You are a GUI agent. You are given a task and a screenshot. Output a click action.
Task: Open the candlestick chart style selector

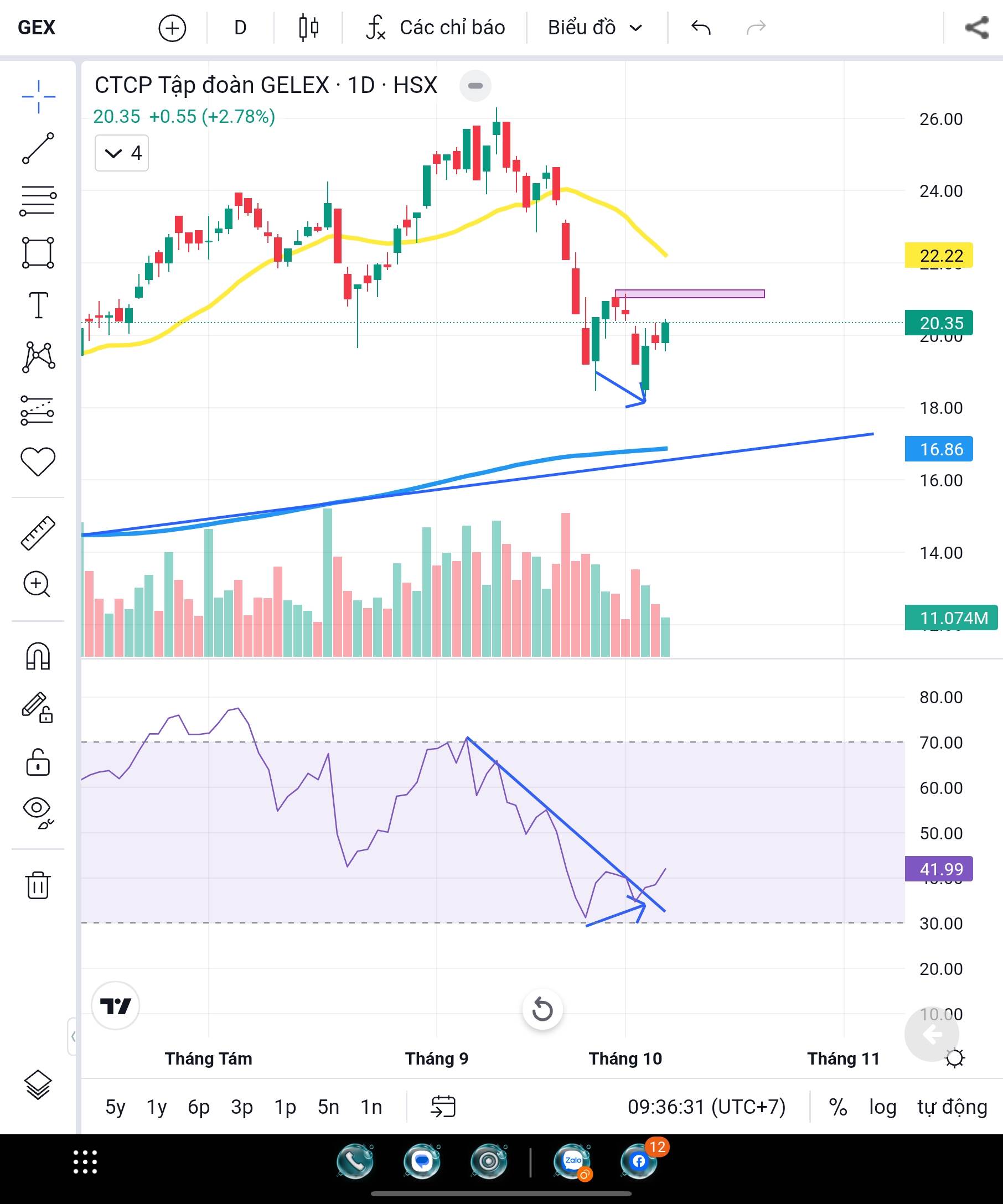[308, 28]
